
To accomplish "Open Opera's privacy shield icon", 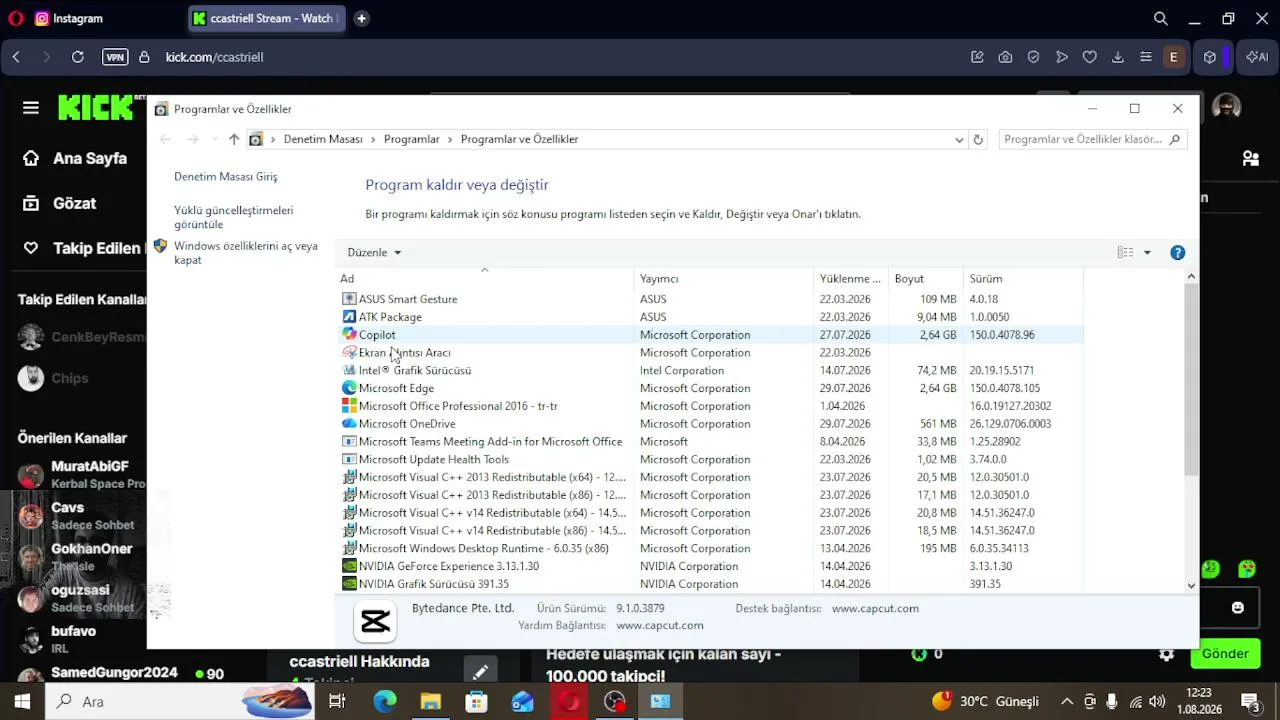I will click(1033, 57).
